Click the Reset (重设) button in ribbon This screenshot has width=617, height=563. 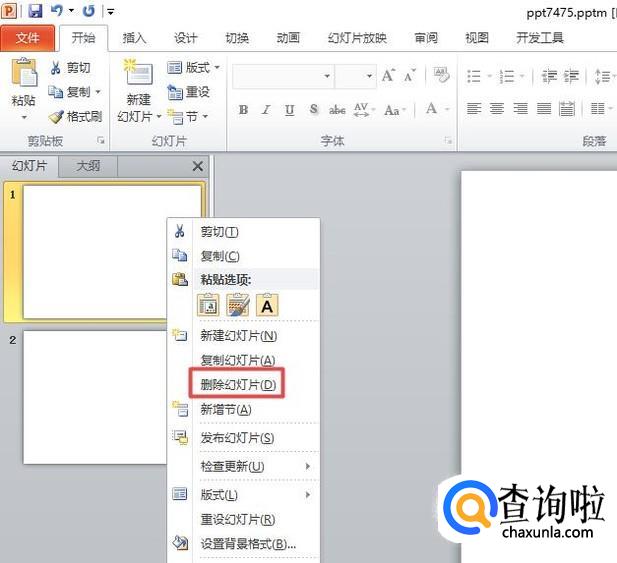coord(189,92)
